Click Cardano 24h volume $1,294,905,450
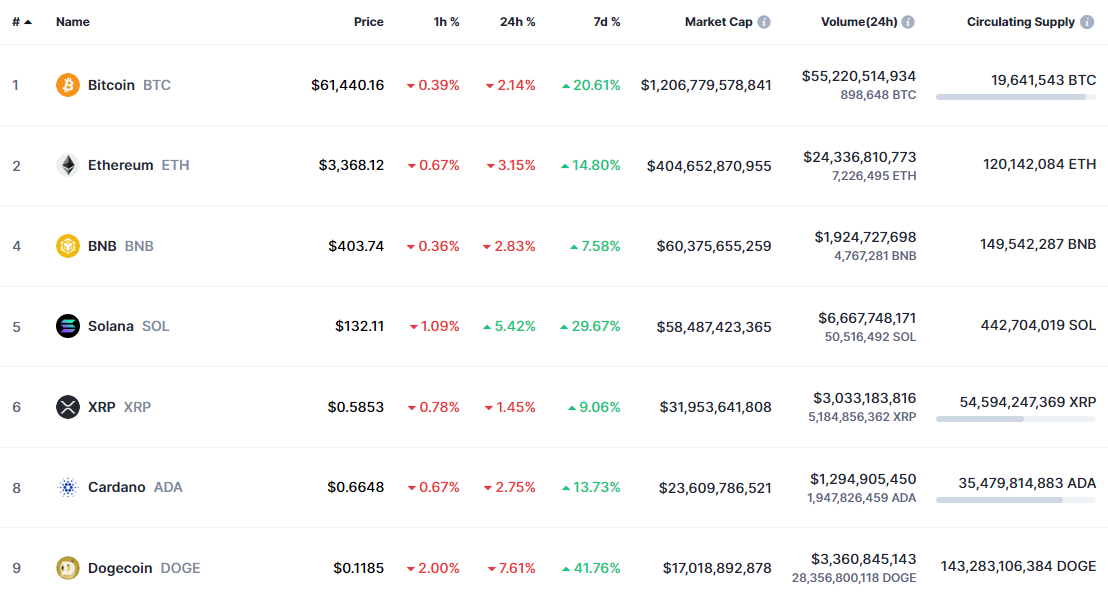This screenshot has width=1108, height=600. (863, 478)
